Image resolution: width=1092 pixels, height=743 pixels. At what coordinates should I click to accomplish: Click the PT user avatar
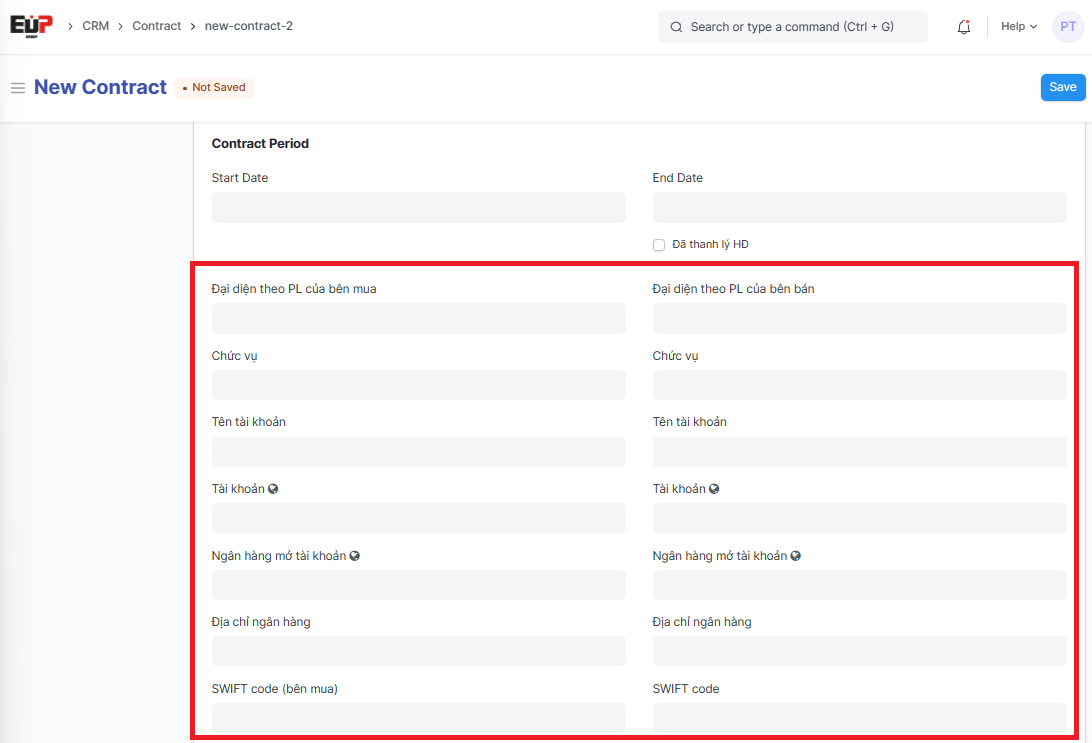pyautogui.click(x=1068, y=27)
